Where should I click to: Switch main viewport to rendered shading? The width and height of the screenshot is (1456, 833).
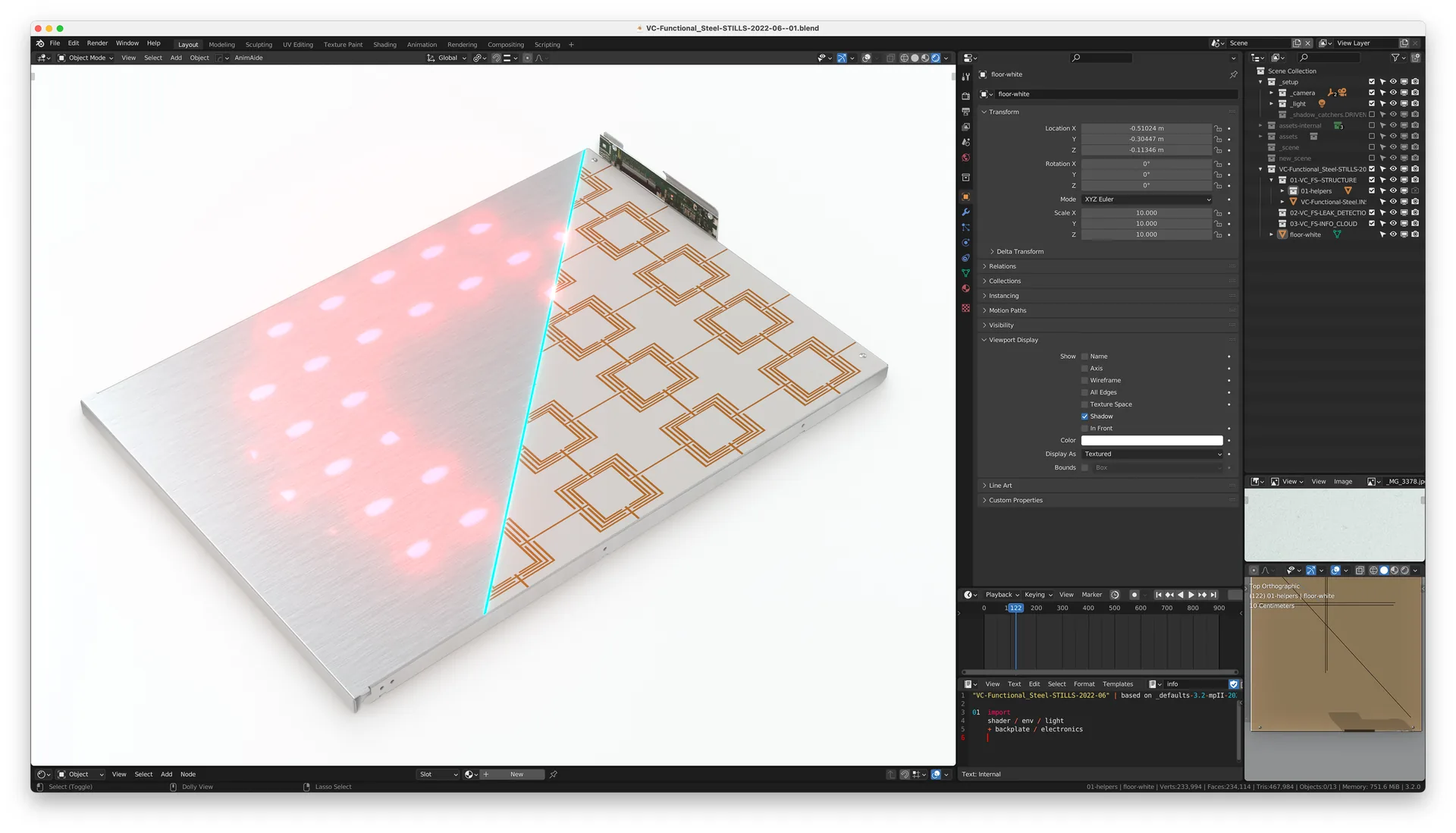936,58
